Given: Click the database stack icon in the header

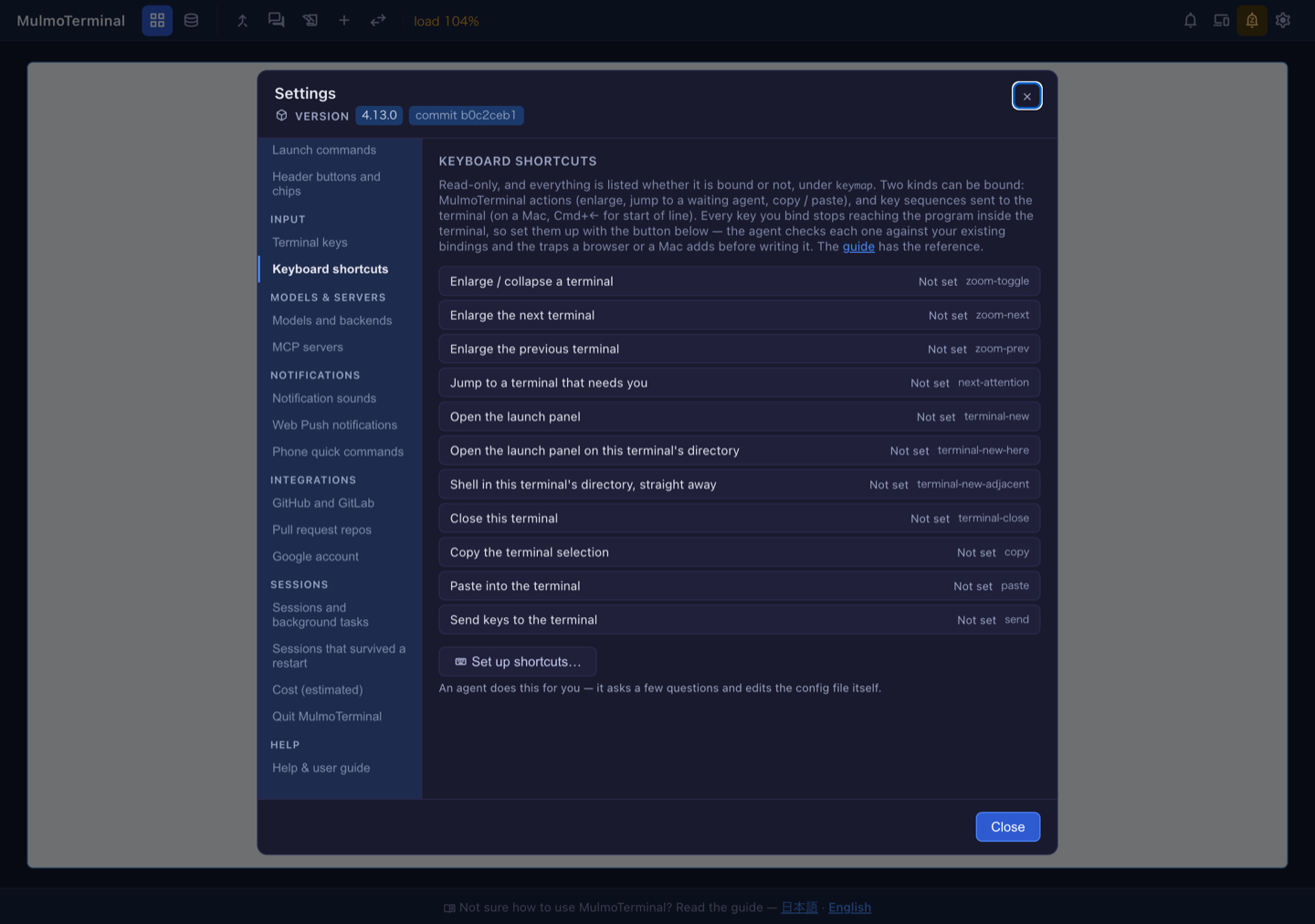Looking at the screenshot, I should 191,20.
